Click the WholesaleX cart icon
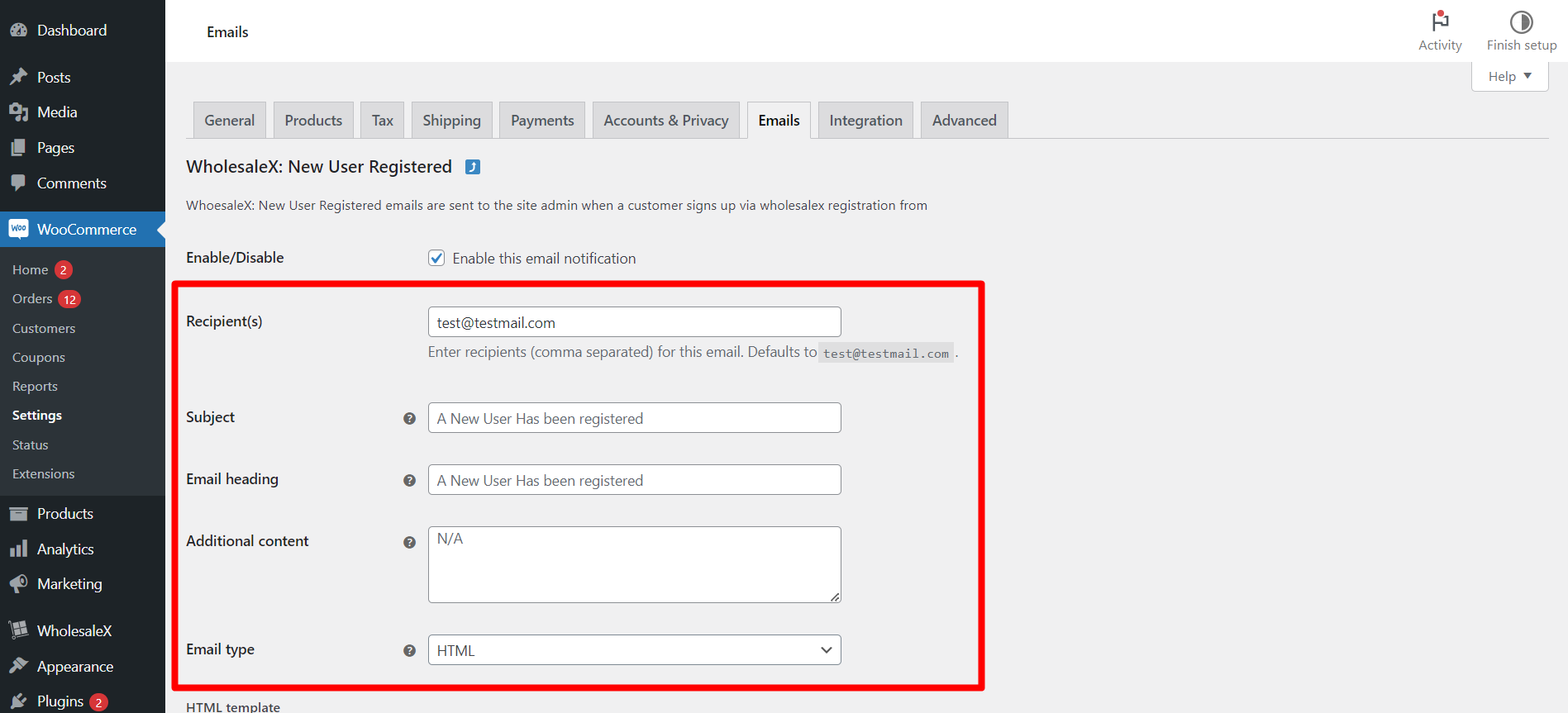Screen dimensions: 1568x713 tap(18, 630)
